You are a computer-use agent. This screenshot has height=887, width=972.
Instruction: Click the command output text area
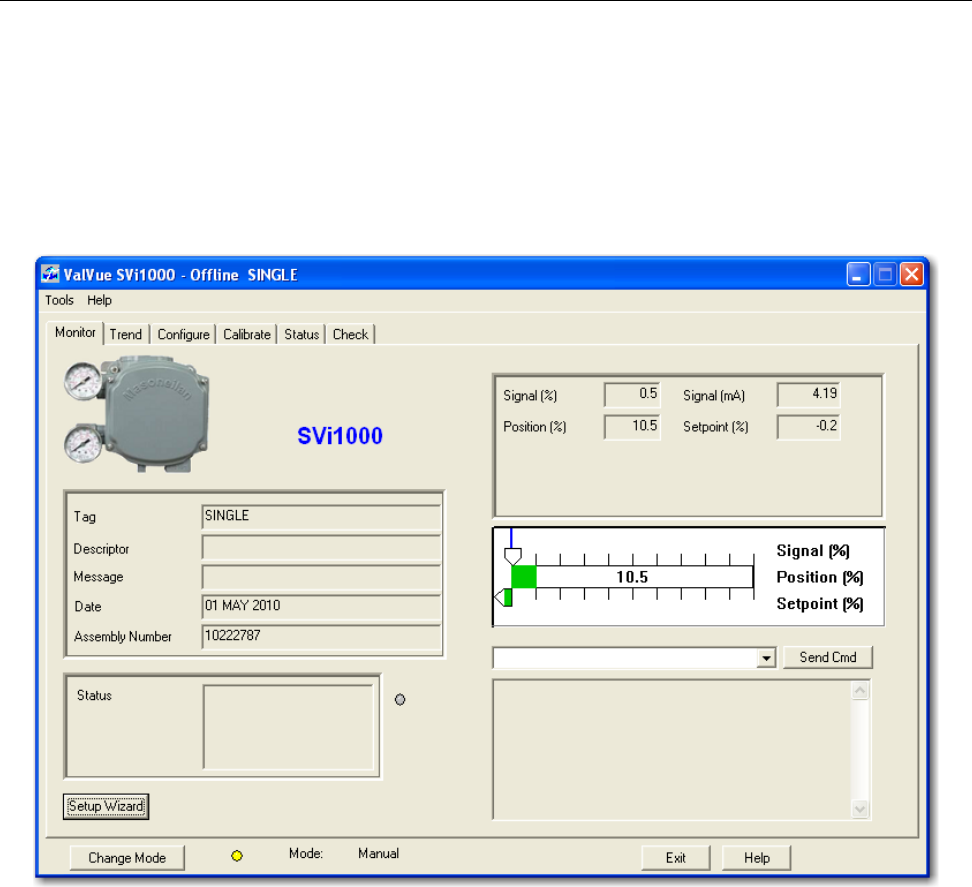click(672, 749)
